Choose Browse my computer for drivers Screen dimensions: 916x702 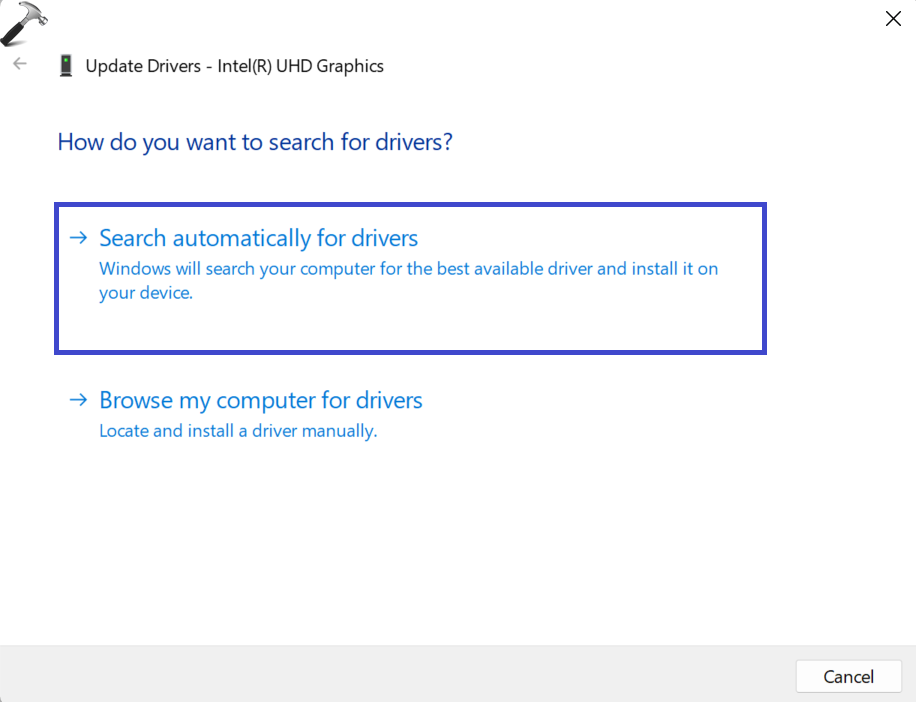coord(260,400)
